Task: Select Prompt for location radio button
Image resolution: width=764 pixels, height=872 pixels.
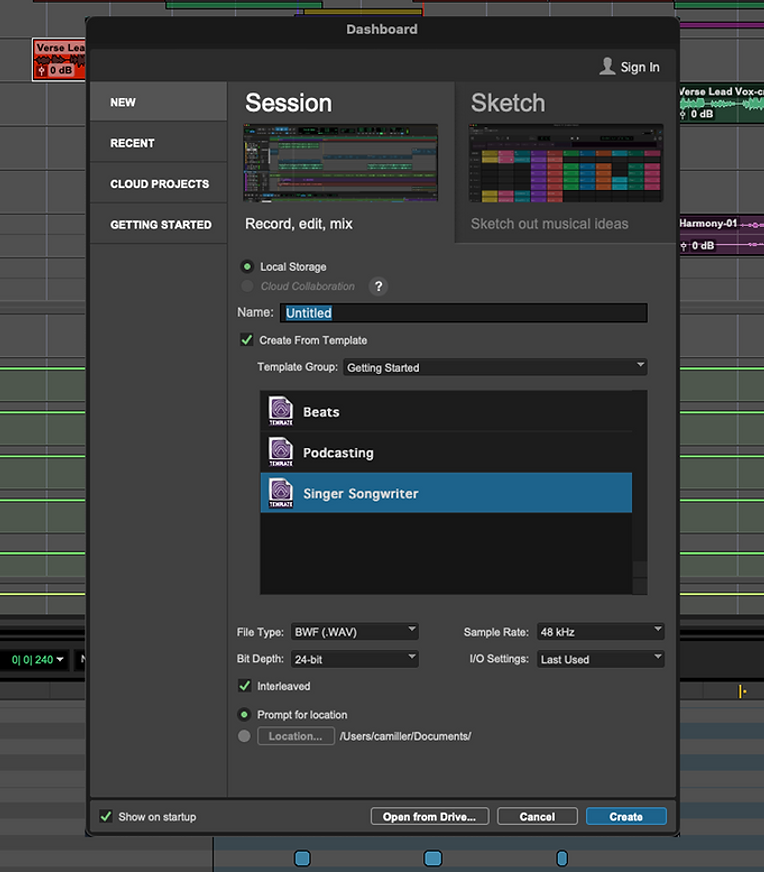Action: pos(244,714)
